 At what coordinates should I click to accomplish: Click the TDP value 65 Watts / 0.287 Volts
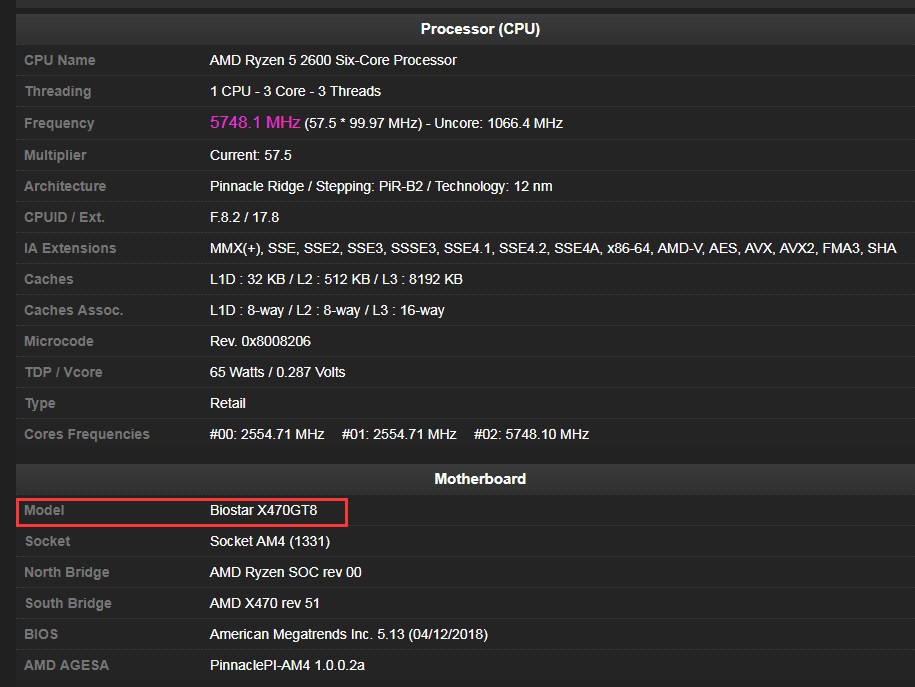[277, 372]
